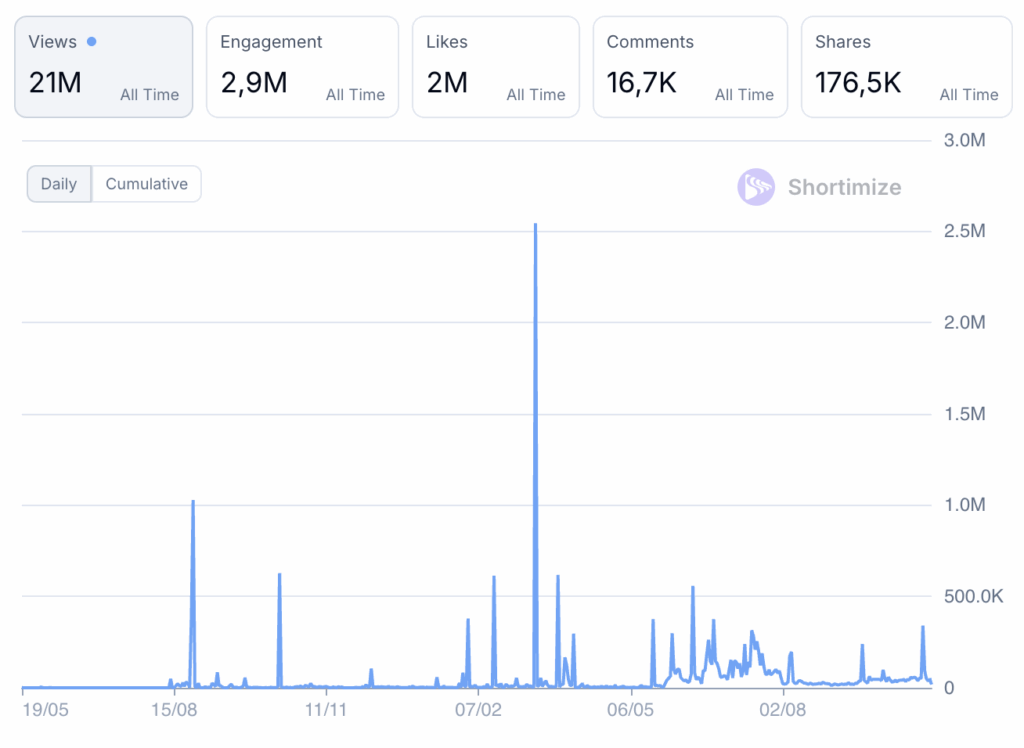Select the Views metric card
1024x748 pixels.
(x=103, y=67)
